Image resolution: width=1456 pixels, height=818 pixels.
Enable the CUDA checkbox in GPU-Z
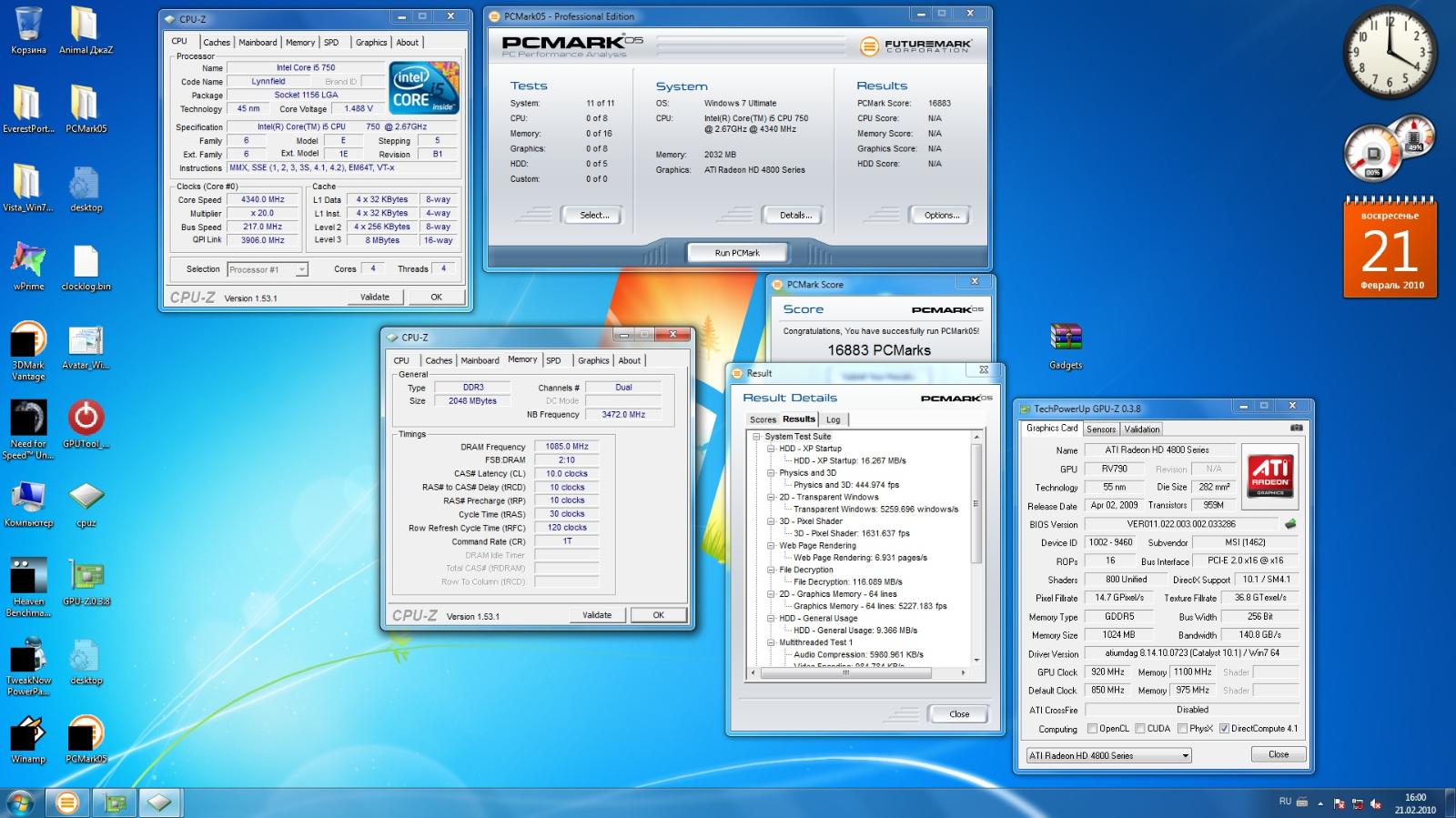pos(1139,728)
